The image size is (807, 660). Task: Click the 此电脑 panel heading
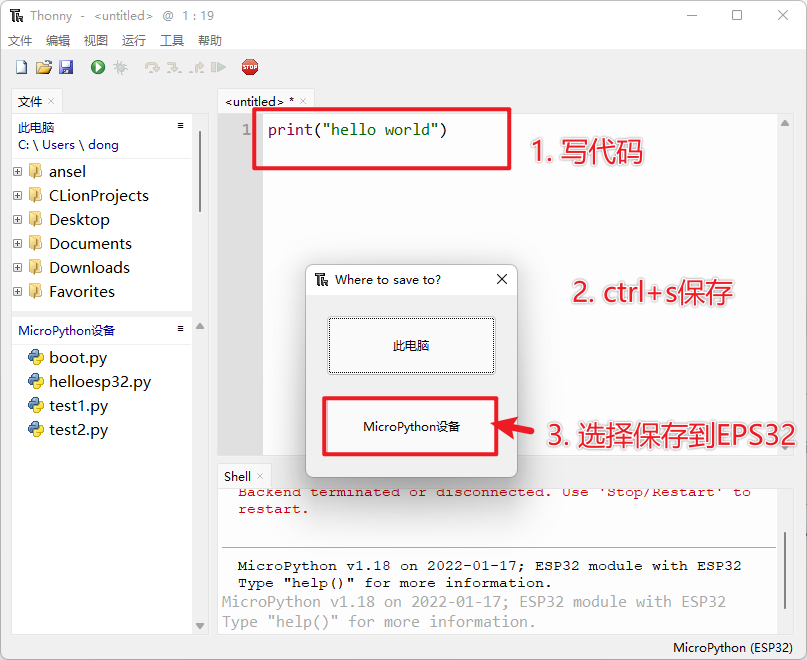click(36, 128)
